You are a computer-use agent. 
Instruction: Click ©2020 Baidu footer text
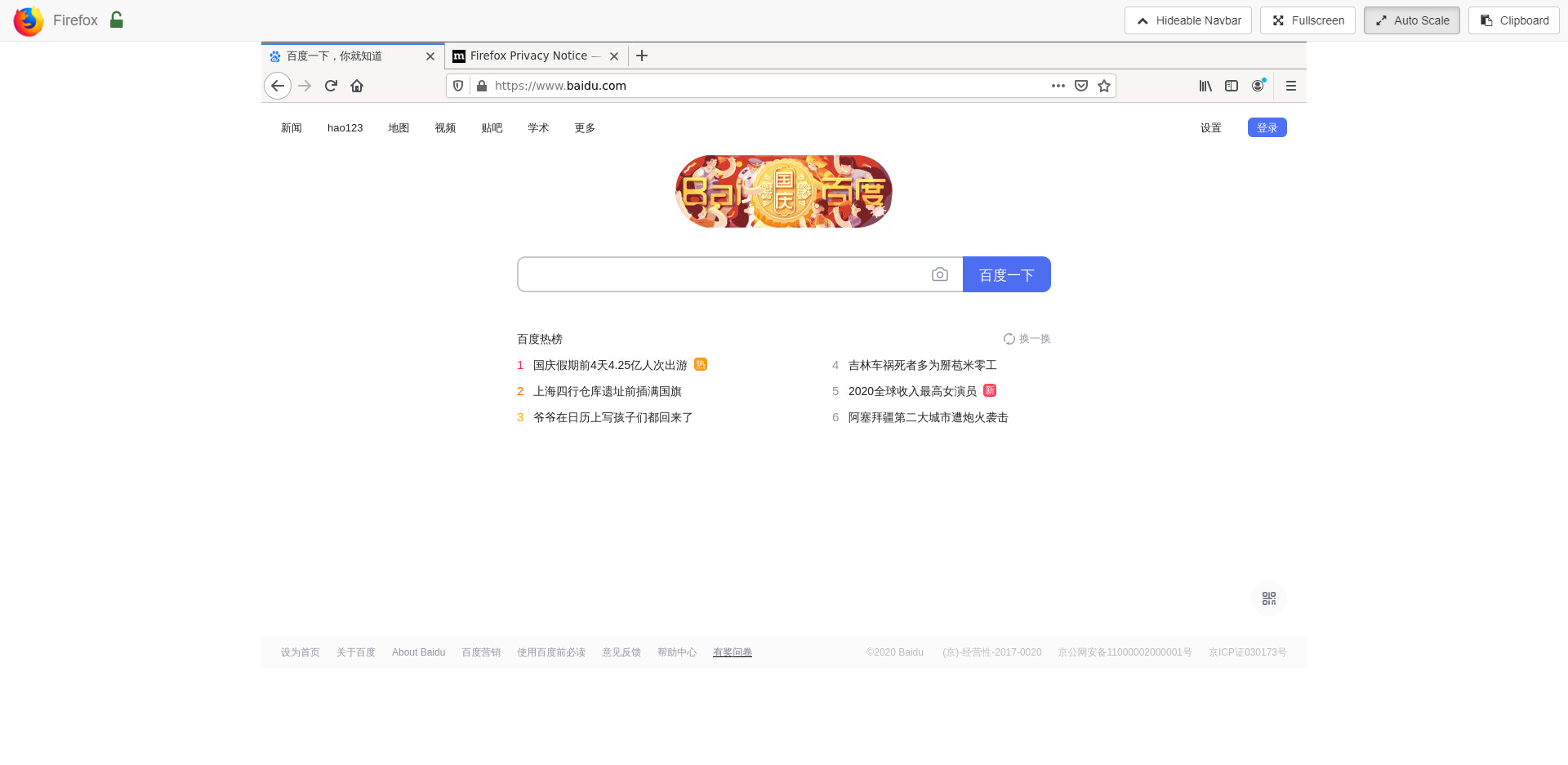coord(895,652)
